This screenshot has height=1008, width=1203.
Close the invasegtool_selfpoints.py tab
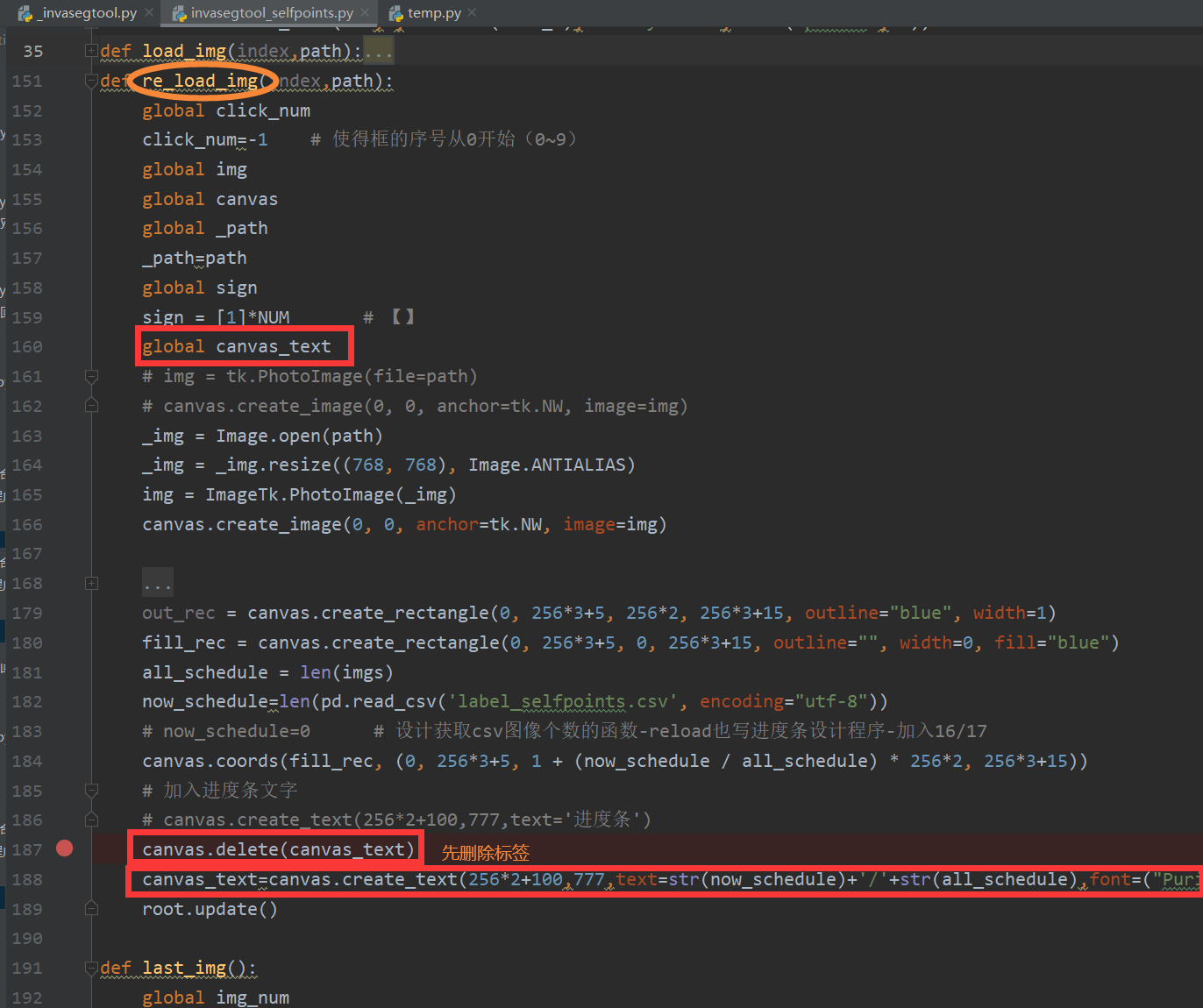tap(365, 13)
